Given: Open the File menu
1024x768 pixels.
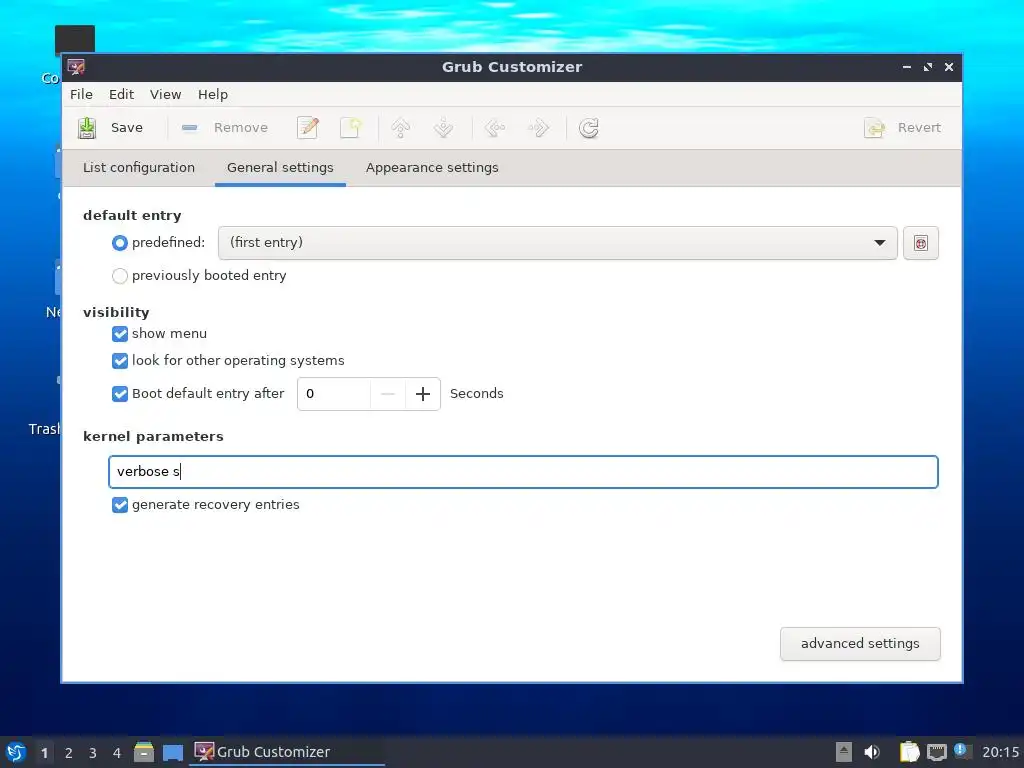Looking at the screenshot, I should point(81,95).
